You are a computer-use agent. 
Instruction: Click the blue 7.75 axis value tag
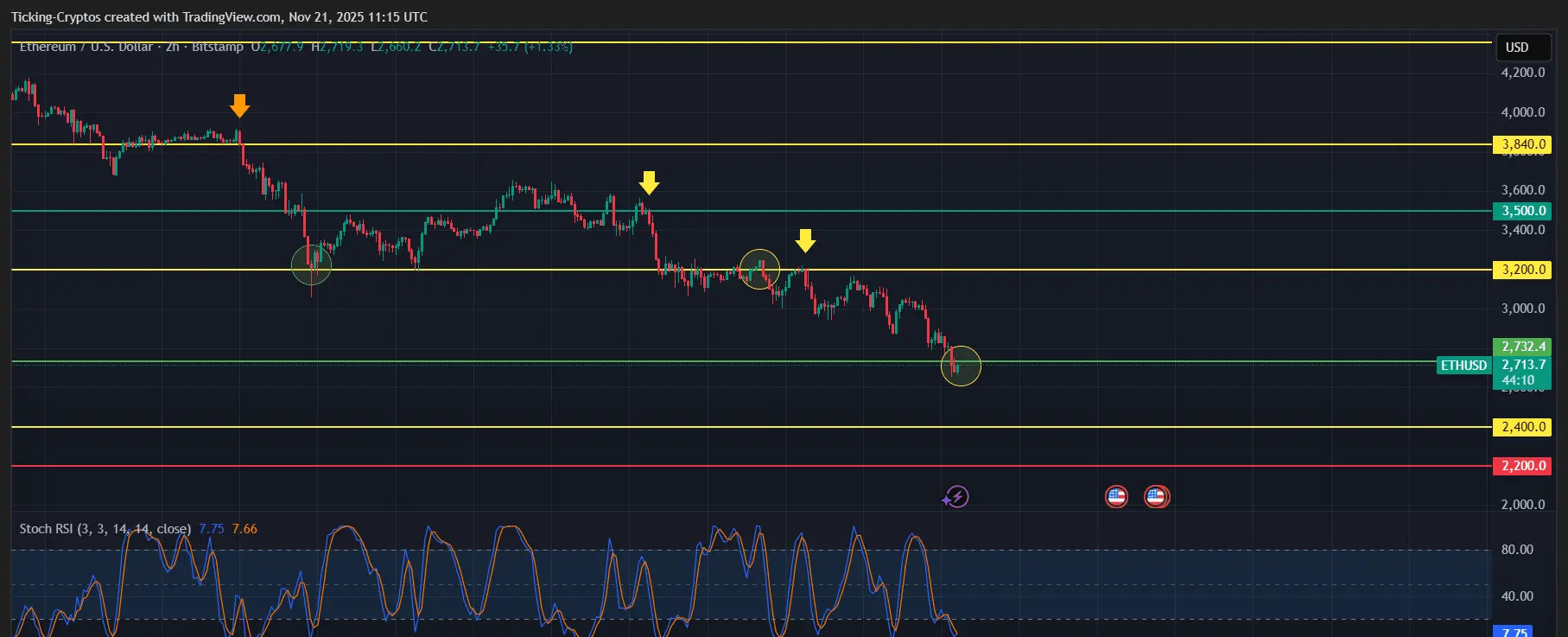(x=1513, y=632)
